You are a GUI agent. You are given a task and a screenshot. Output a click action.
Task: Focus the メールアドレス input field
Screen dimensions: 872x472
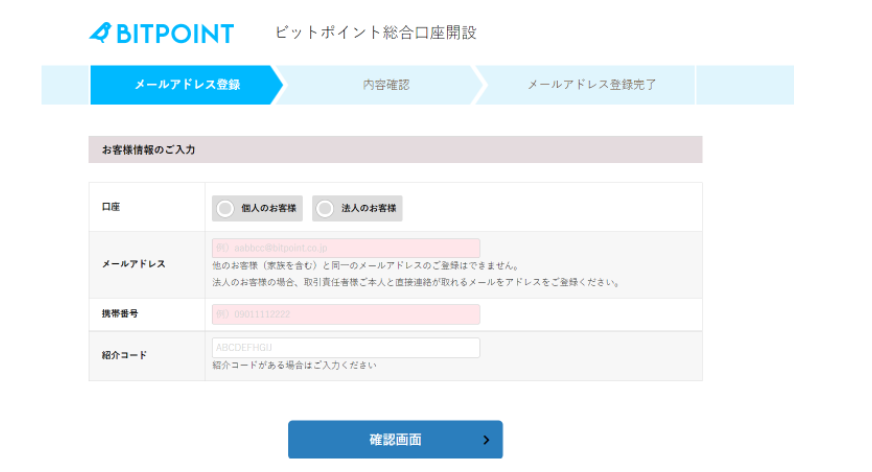coord(346,248)
